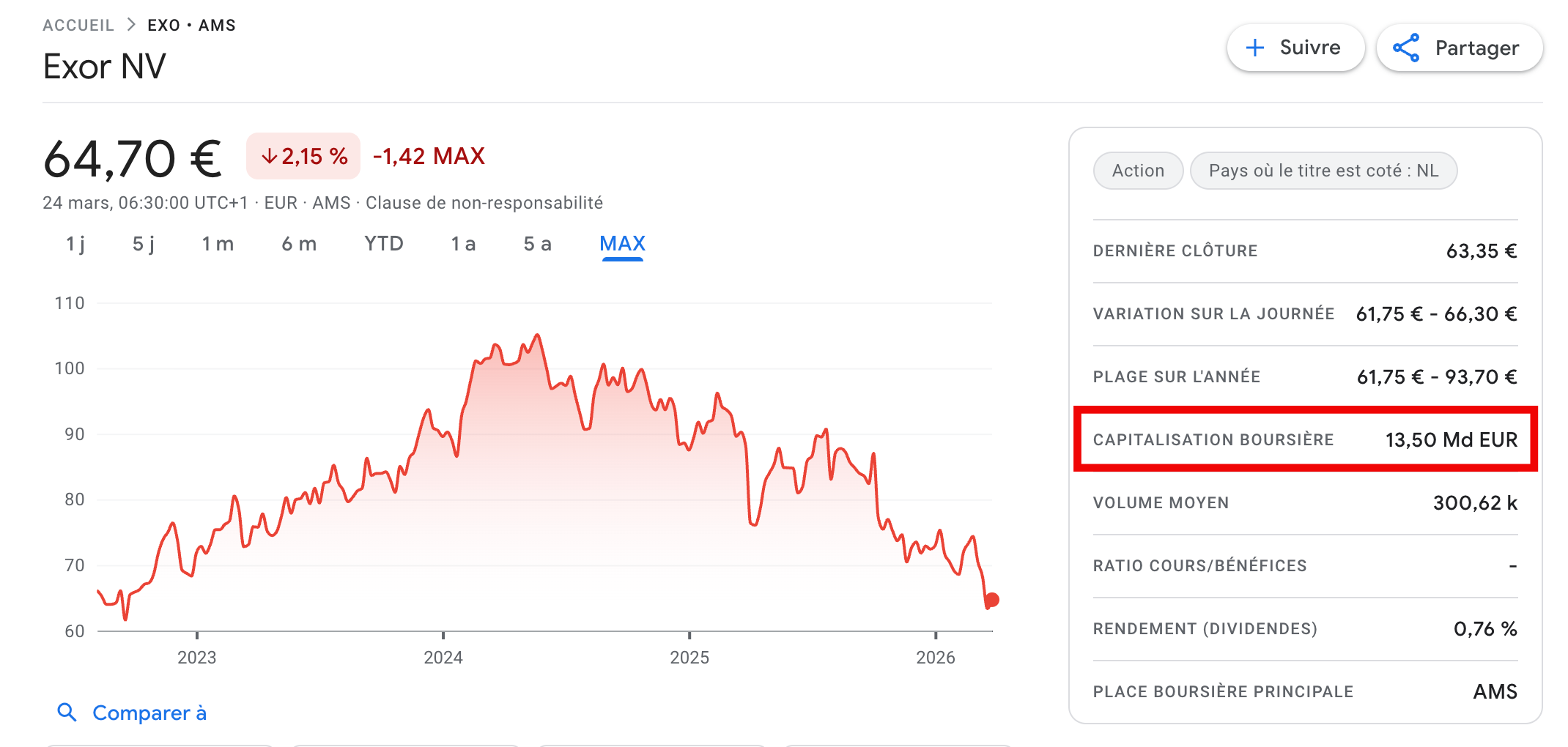Click the red endpoint dot on chart
The image size is (1568, 747).
992,600
